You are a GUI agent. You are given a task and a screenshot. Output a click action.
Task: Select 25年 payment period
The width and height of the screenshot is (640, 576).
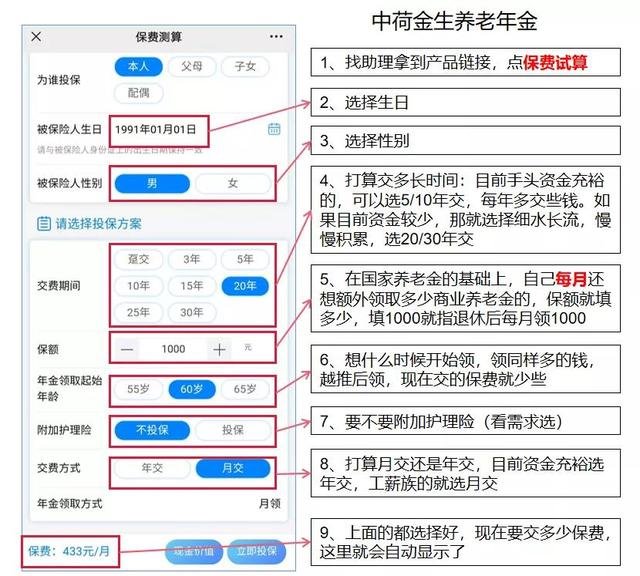point(138,312)
